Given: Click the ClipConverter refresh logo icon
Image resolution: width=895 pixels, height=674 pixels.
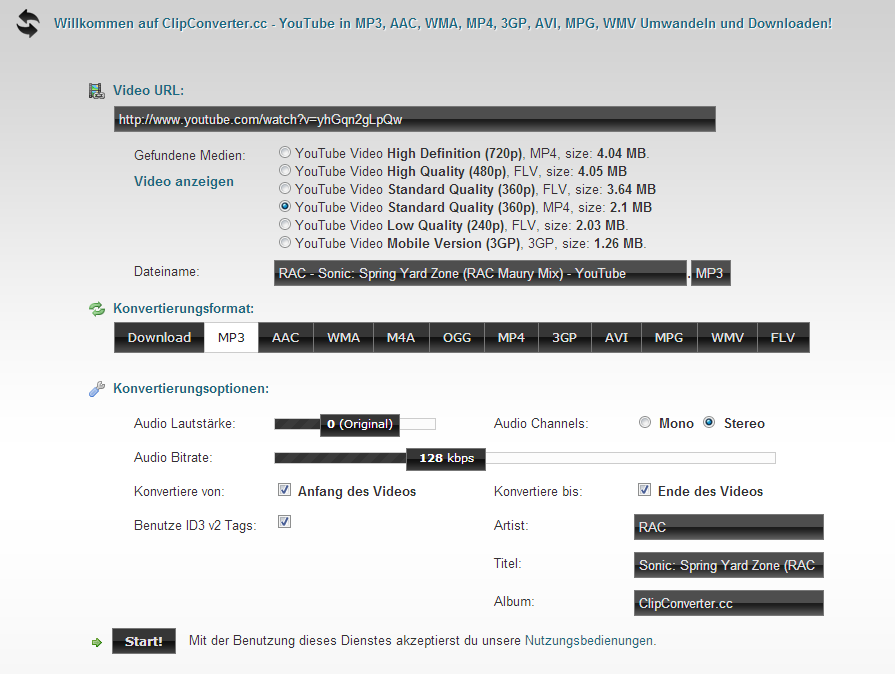Looking at the screenshot, I should point(27,23).
